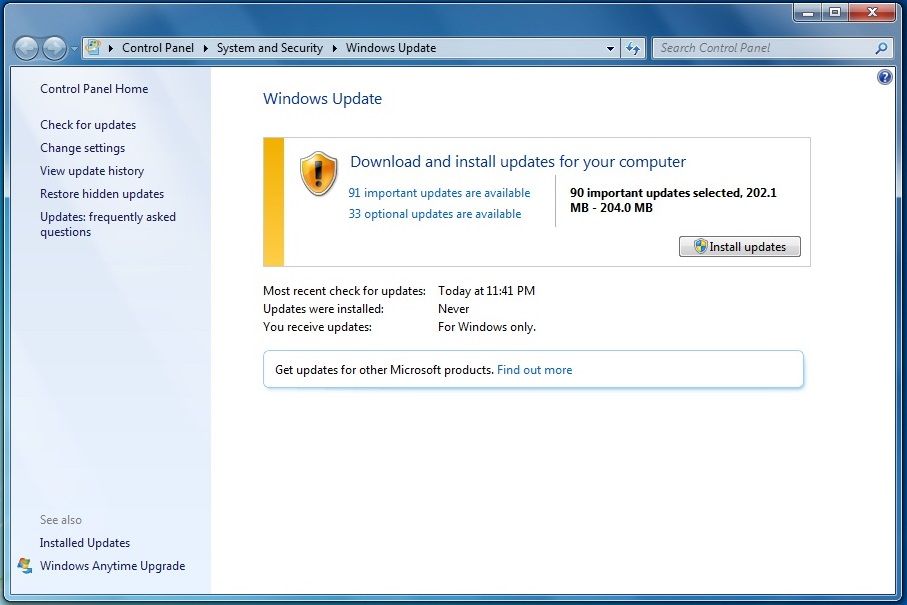The height and width of the screenshot is (605, 907).
Task: Click the Search Control Panel field
Action: coord(760,48)
